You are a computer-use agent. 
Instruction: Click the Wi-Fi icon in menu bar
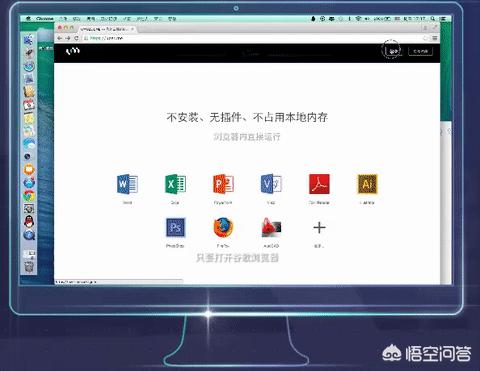click(x=358, y=19)
